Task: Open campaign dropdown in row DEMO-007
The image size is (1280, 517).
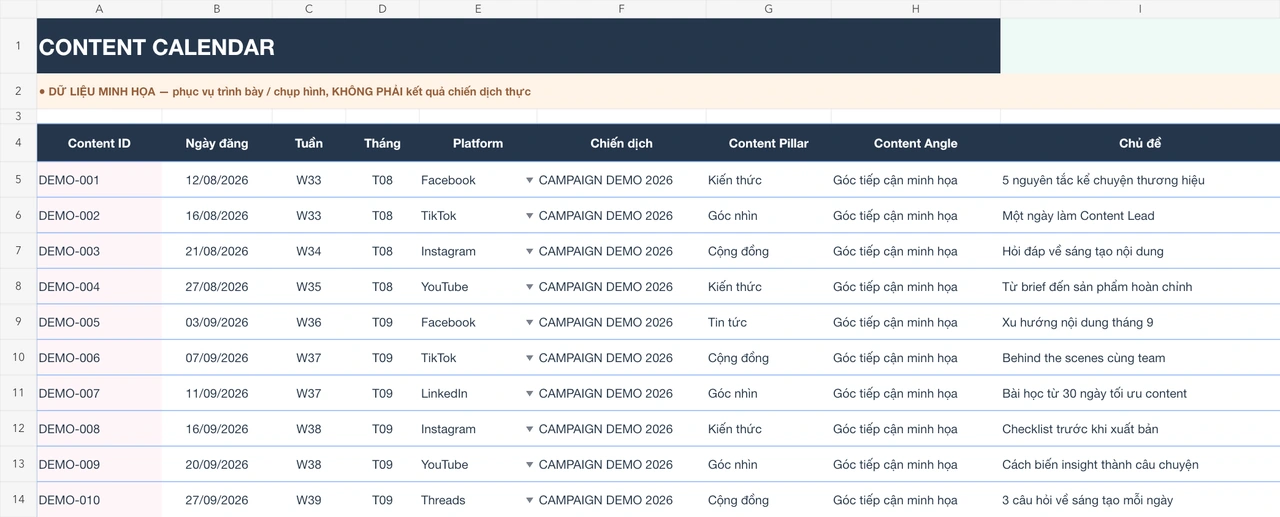Action: pos(530,394)
